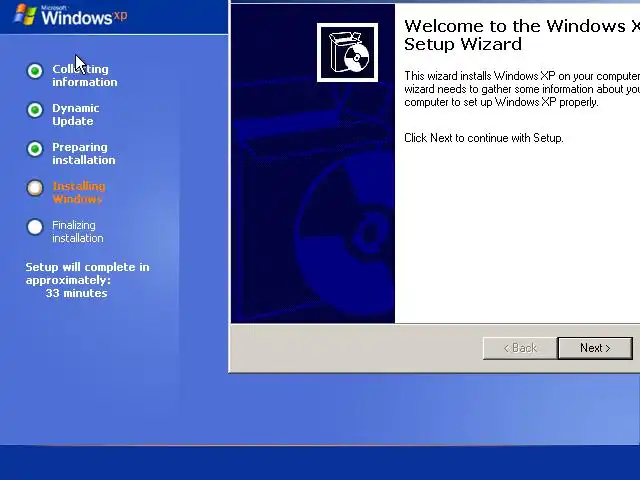Click 'Setup will complete in approximately' text
This screenshot has height=480, width=640.
click(x=87, y=273)
